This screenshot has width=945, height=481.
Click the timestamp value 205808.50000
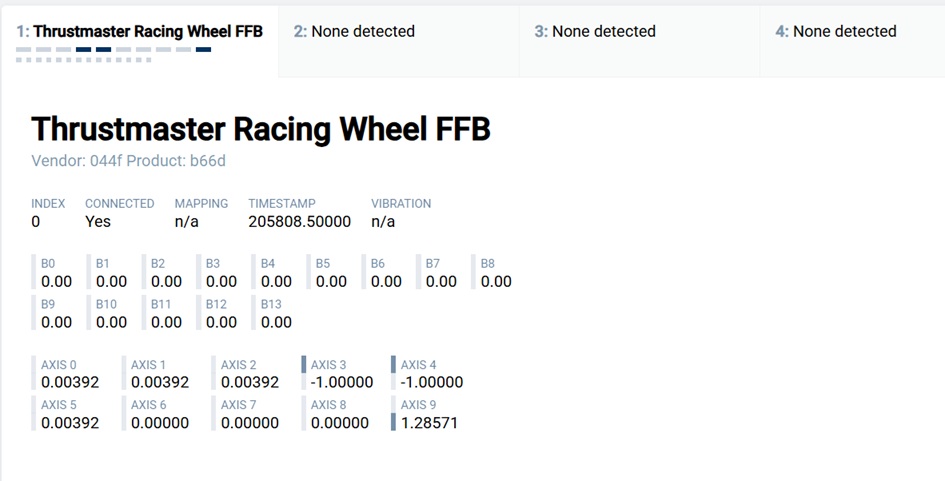click(299, 222)
